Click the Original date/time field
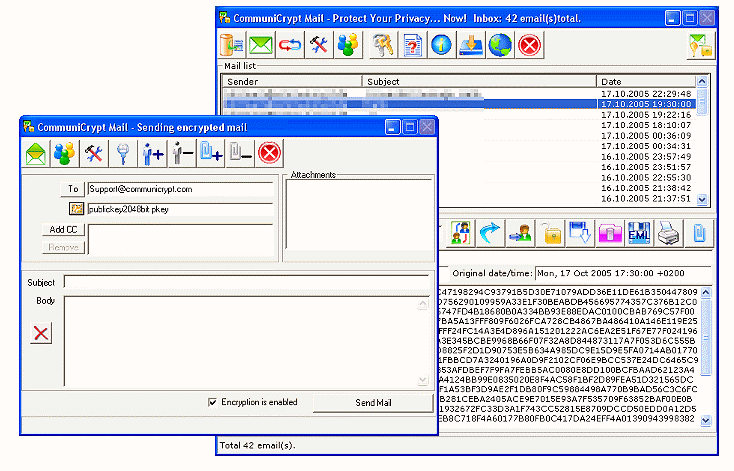 pos(624,273)
